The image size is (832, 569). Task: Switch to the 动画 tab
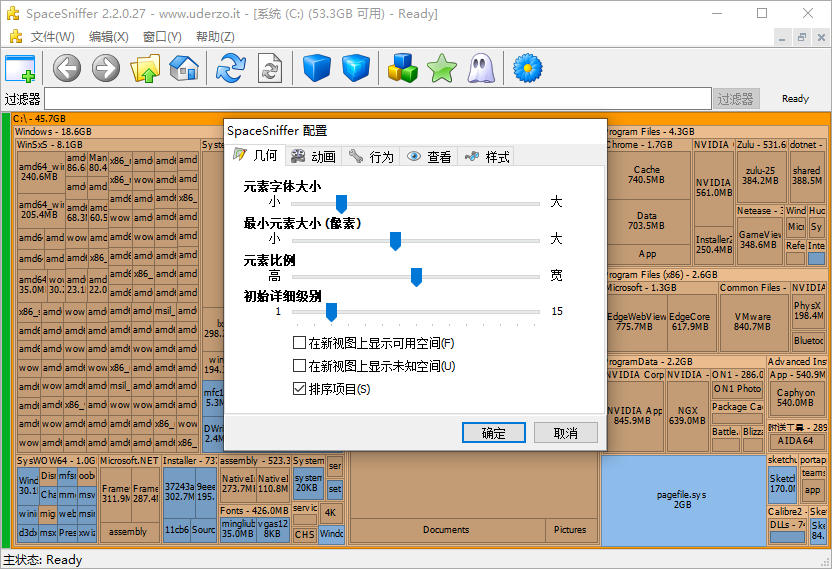pyautogui.click(x=314, y=156)
